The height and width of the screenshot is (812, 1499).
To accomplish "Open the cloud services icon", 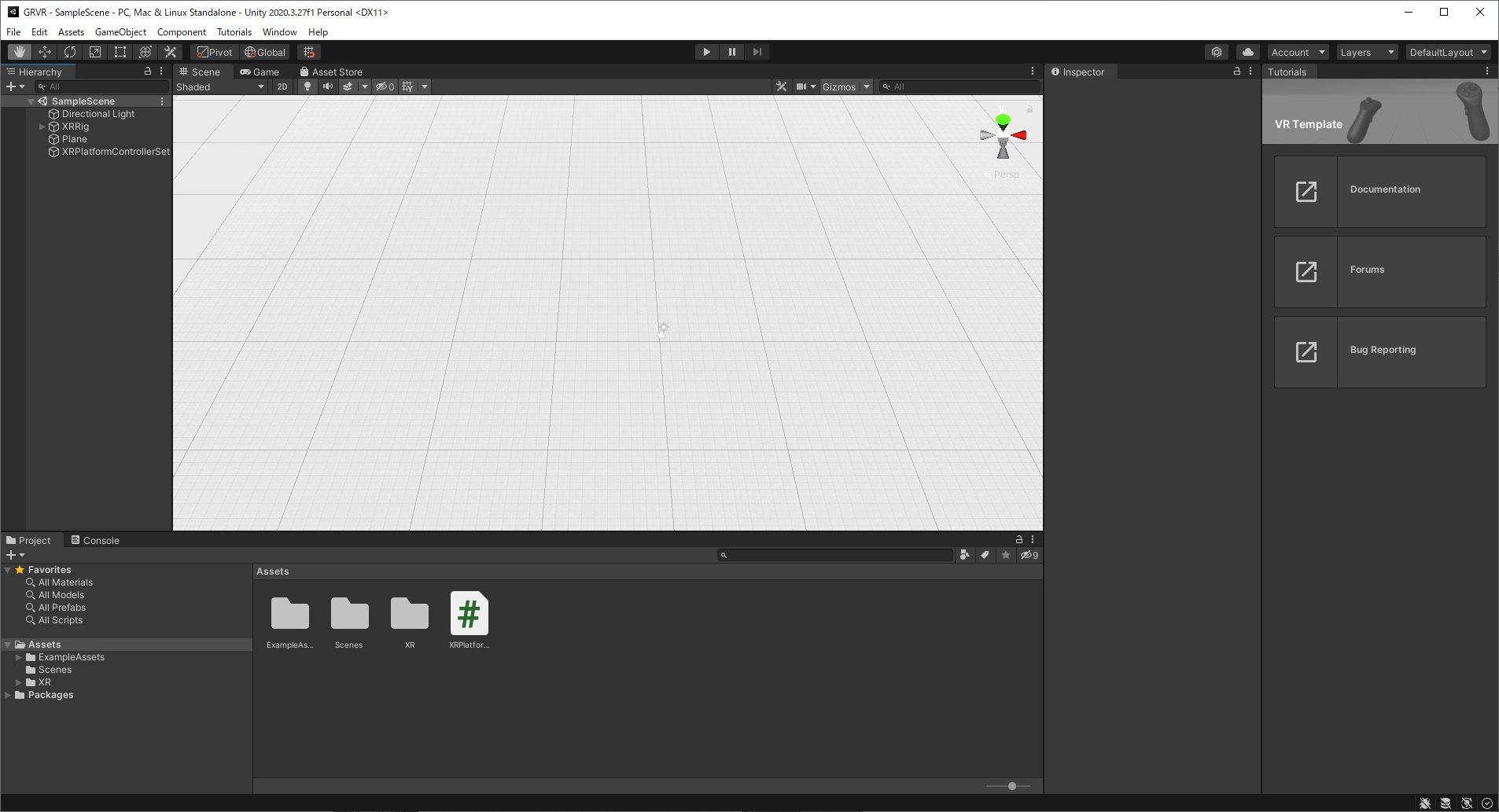I will tap(1248, 52).
